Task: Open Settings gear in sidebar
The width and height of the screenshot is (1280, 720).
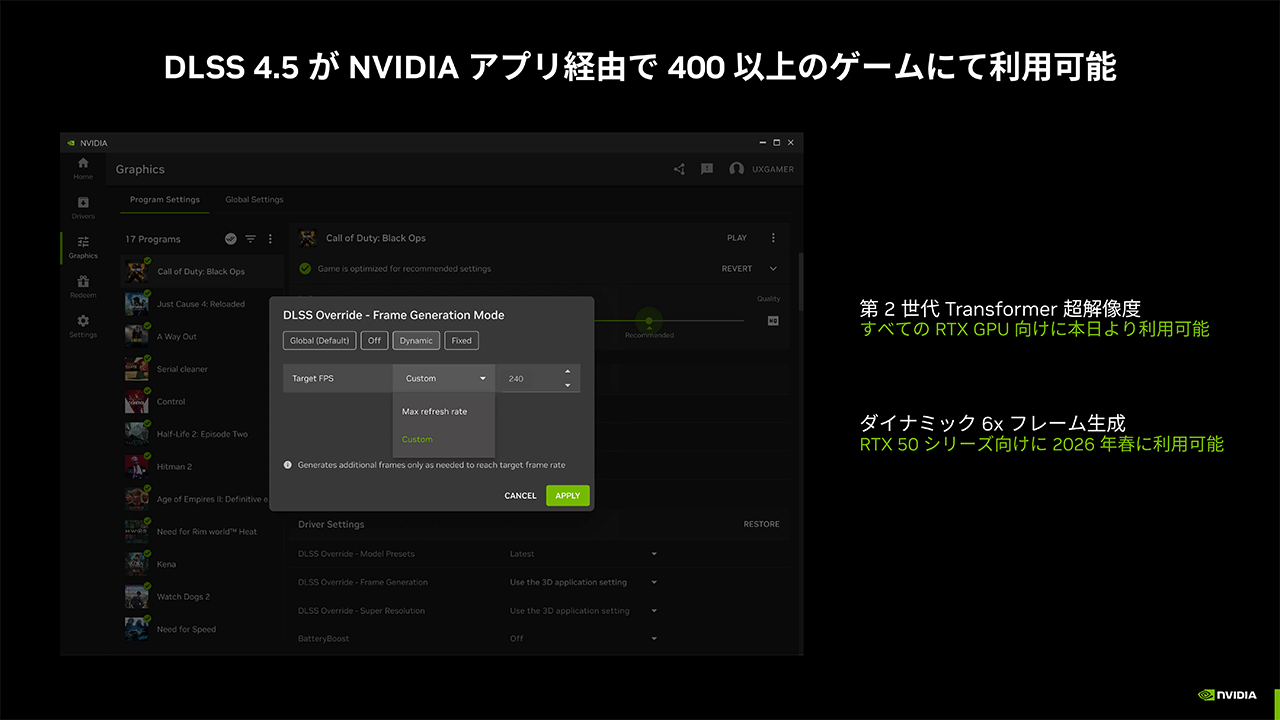Action: tap(83, 326)
